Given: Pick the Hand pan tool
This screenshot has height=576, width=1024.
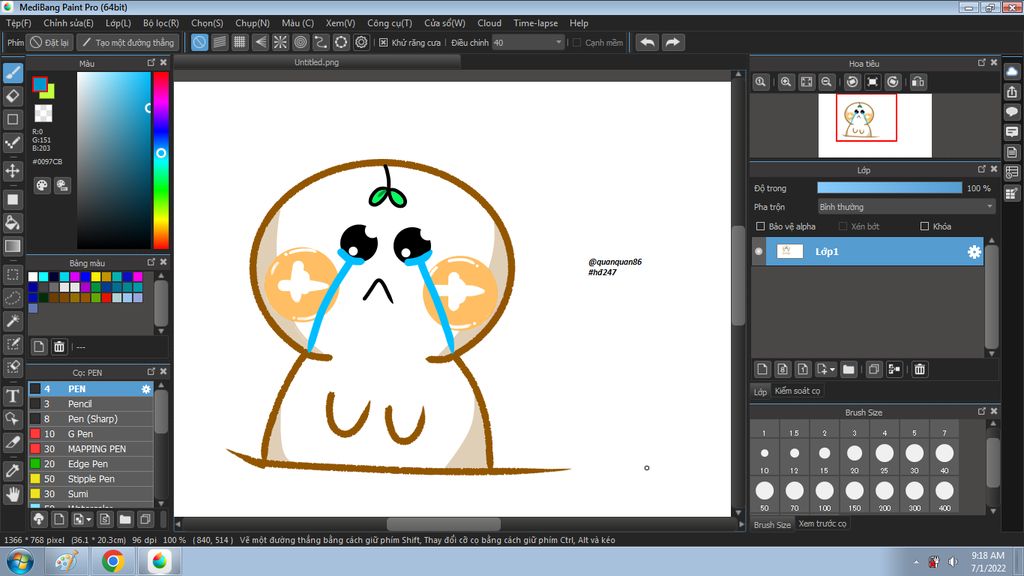Looking at the screenshot, I should point(13,493).
